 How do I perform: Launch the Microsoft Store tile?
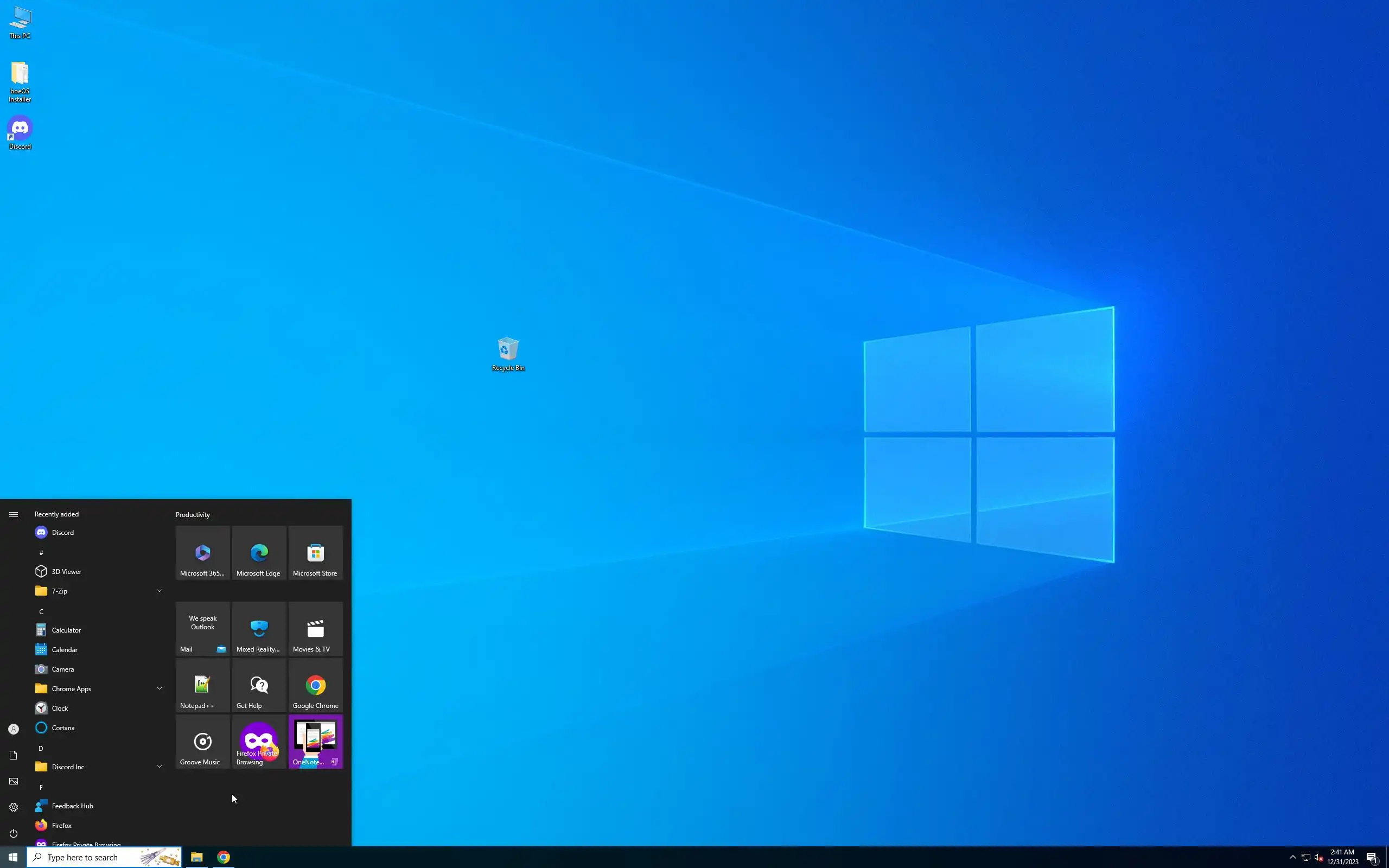pos(315,553)
